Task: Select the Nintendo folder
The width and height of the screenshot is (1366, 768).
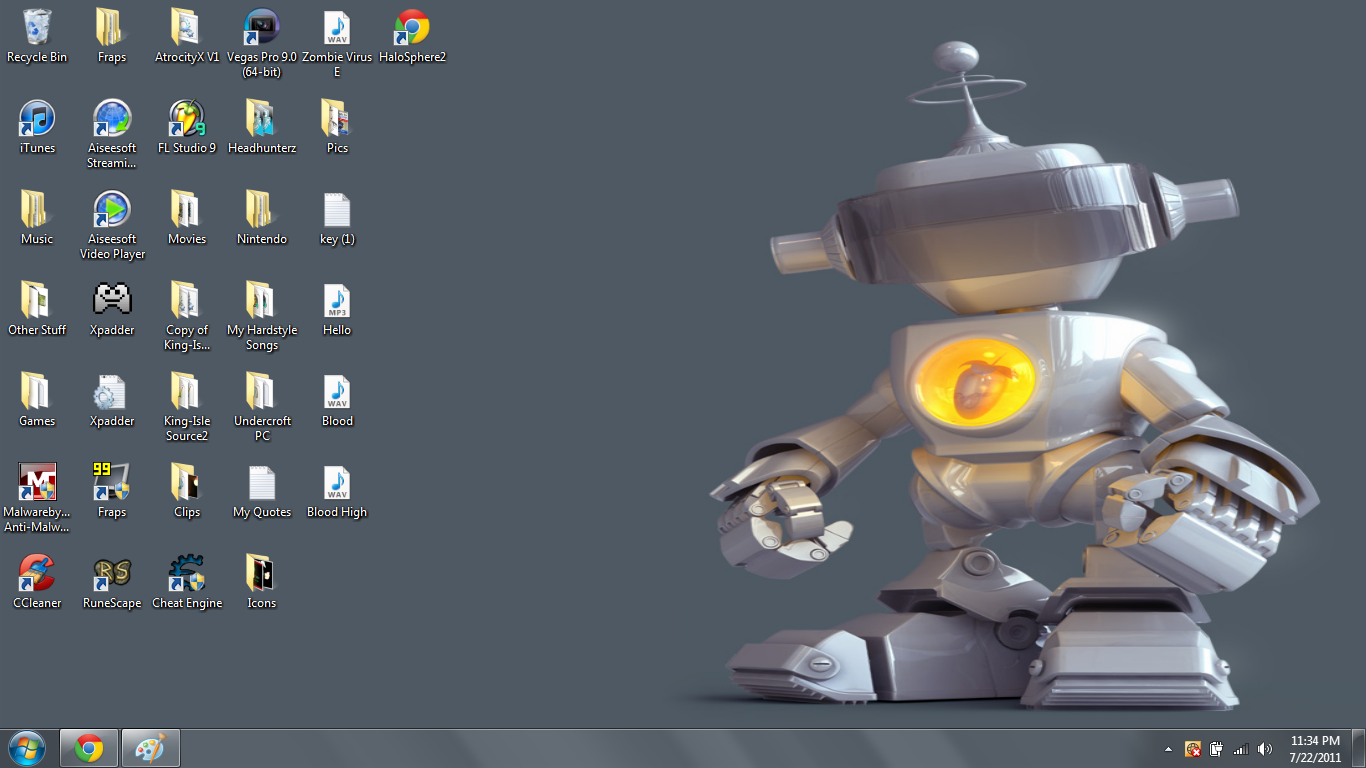Action: click(x=262, y=218)
